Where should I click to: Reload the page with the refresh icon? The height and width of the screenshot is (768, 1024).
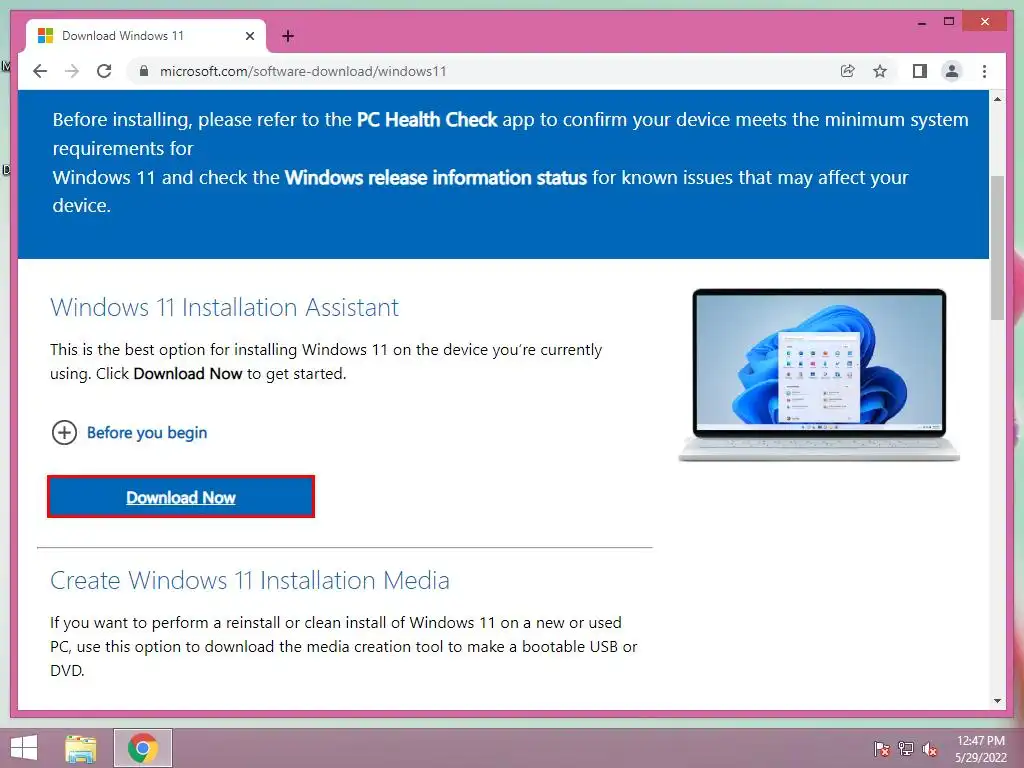coord(104,71)
